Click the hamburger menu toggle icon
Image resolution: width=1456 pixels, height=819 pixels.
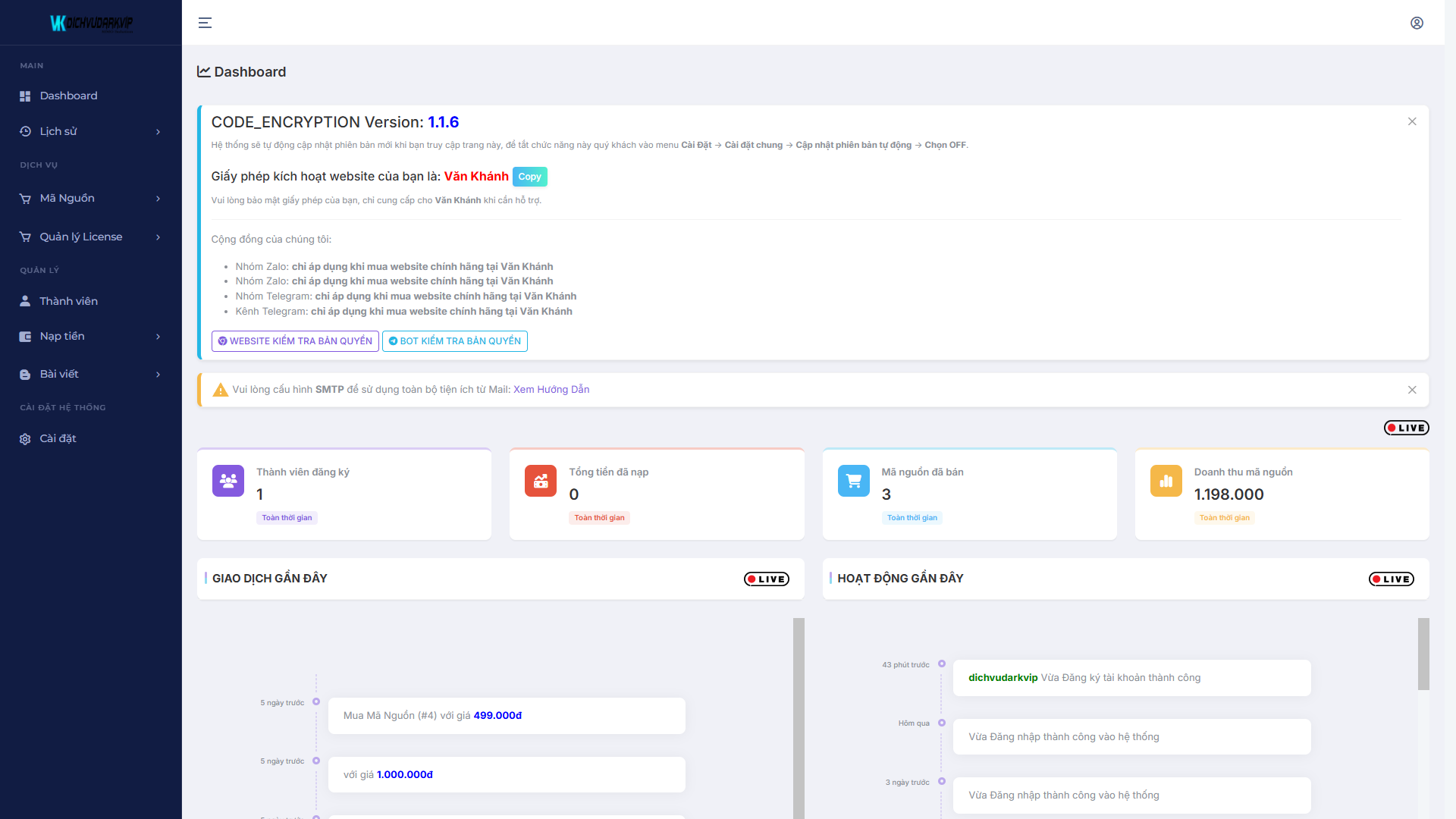click(205, 23)
